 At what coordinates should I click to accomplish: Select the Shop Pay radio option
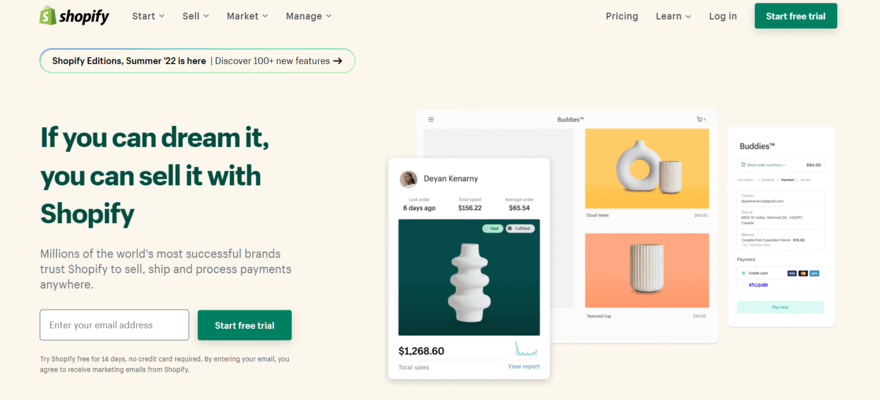[744, 285]
